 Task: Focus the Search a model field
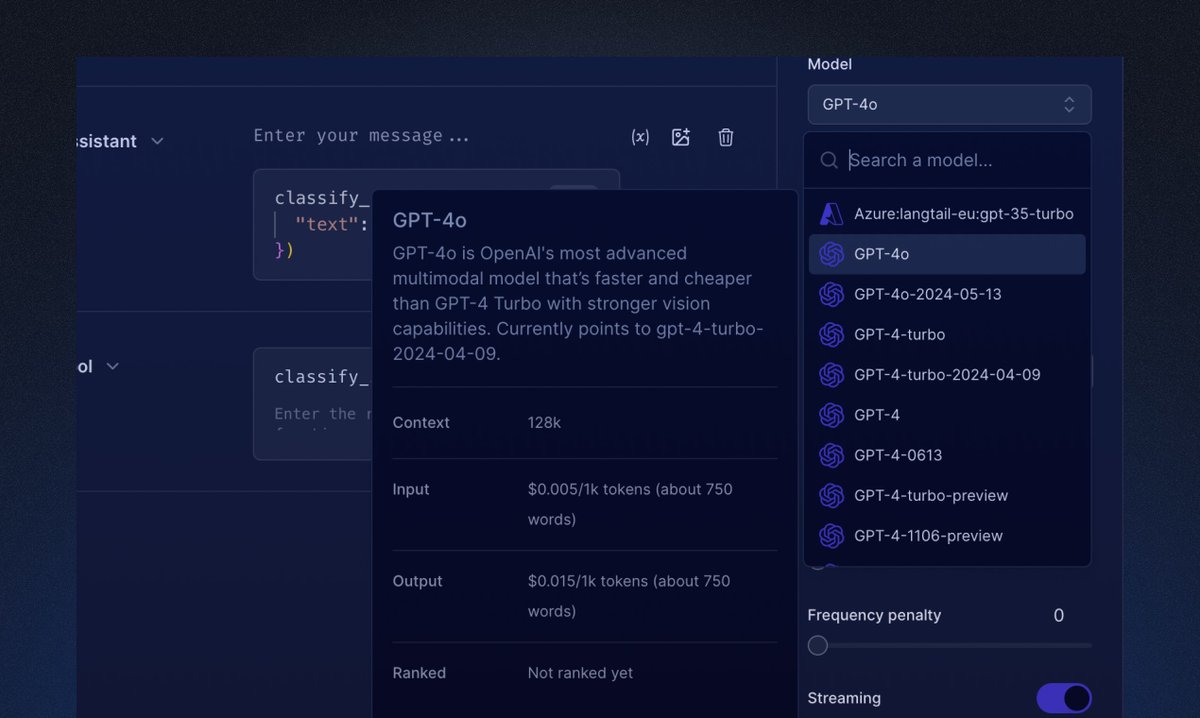[x=947, y=160]
